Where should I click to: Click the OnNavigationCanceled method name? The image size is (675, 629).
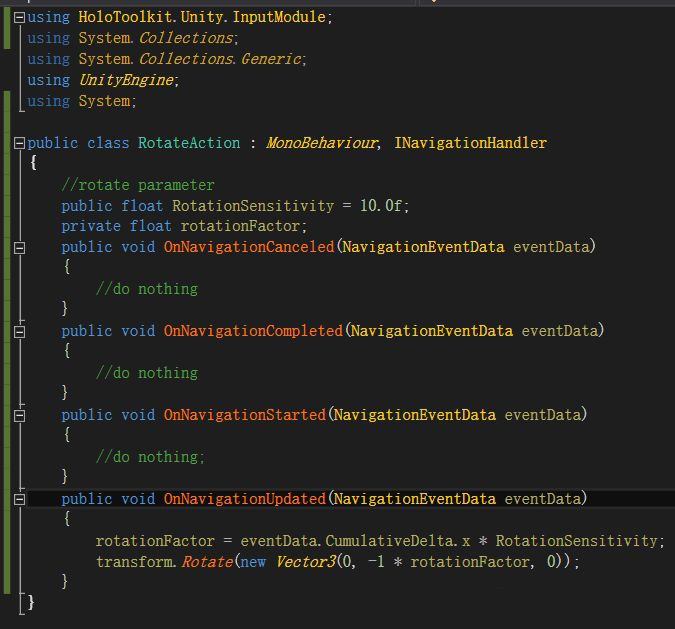[x=249, y=247]
